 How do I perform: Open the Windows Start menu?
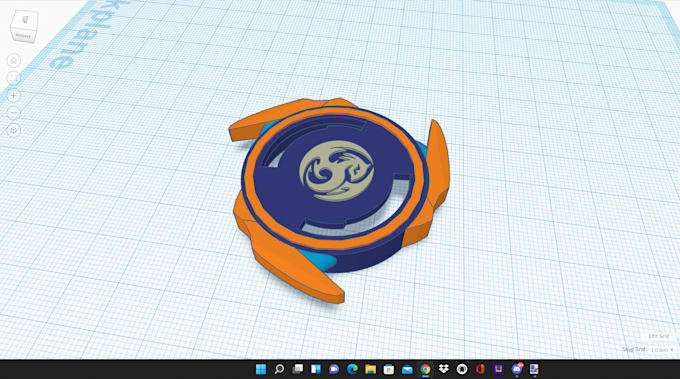pos(261,369)
